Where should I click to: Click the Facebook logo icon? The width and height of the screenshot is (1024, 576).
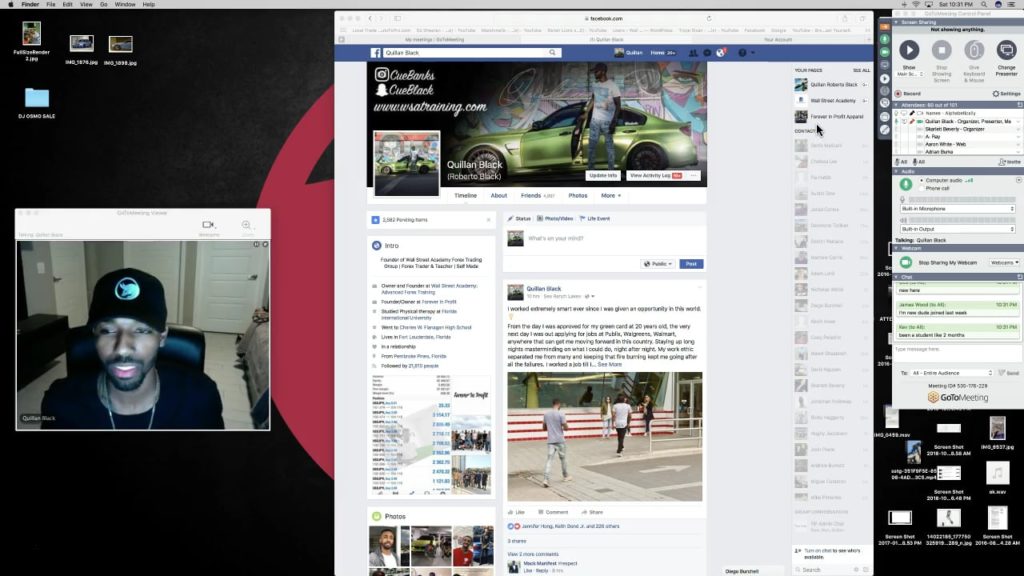tap(376, 53)
